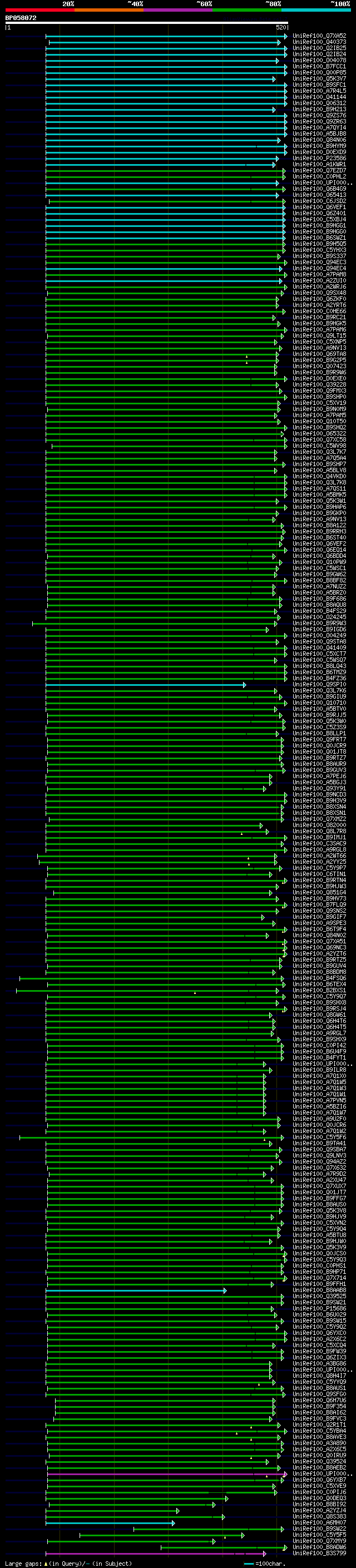Open hit UniRef100_O82000

[x=319, y=825]
